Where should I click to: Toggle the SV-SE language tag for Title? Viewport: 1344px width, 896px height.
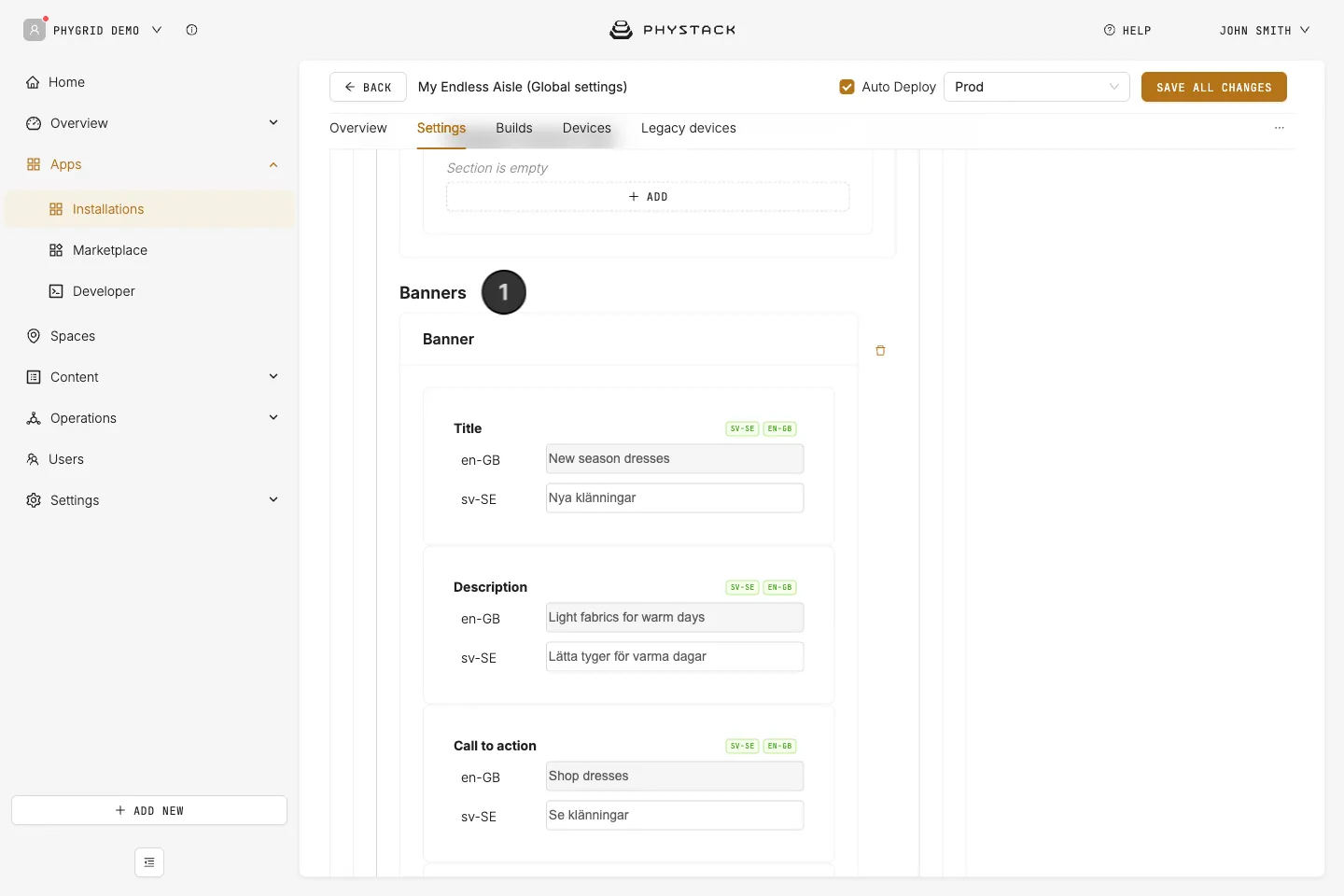pos(743,429)
